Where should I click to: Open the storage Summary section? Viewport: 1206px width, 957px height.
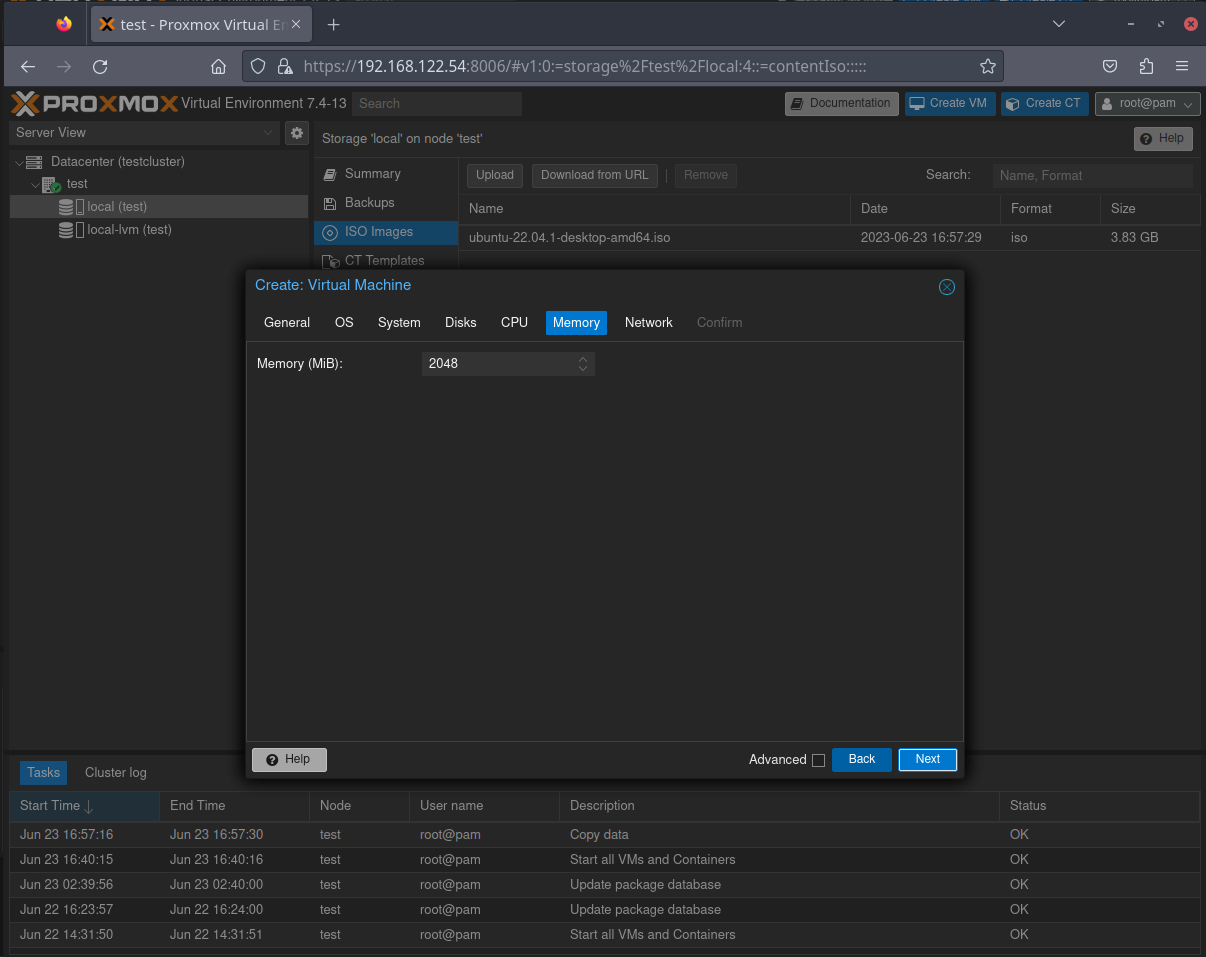pos(386,174)
